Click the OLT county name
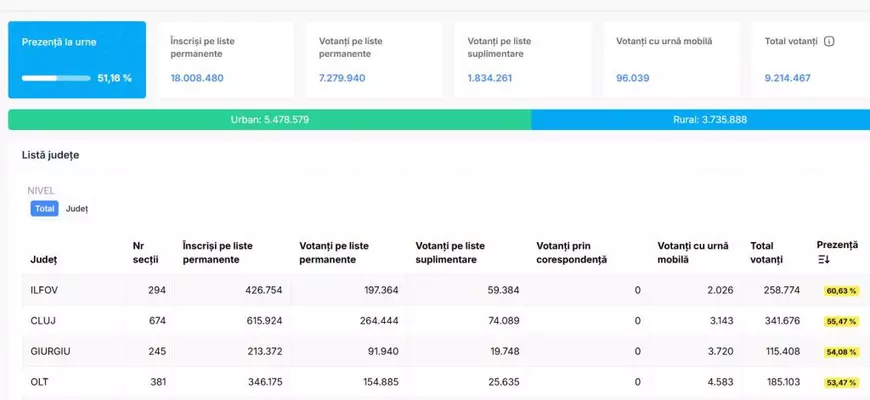Screen dimensions: 870x400 (x=40, y=382)
